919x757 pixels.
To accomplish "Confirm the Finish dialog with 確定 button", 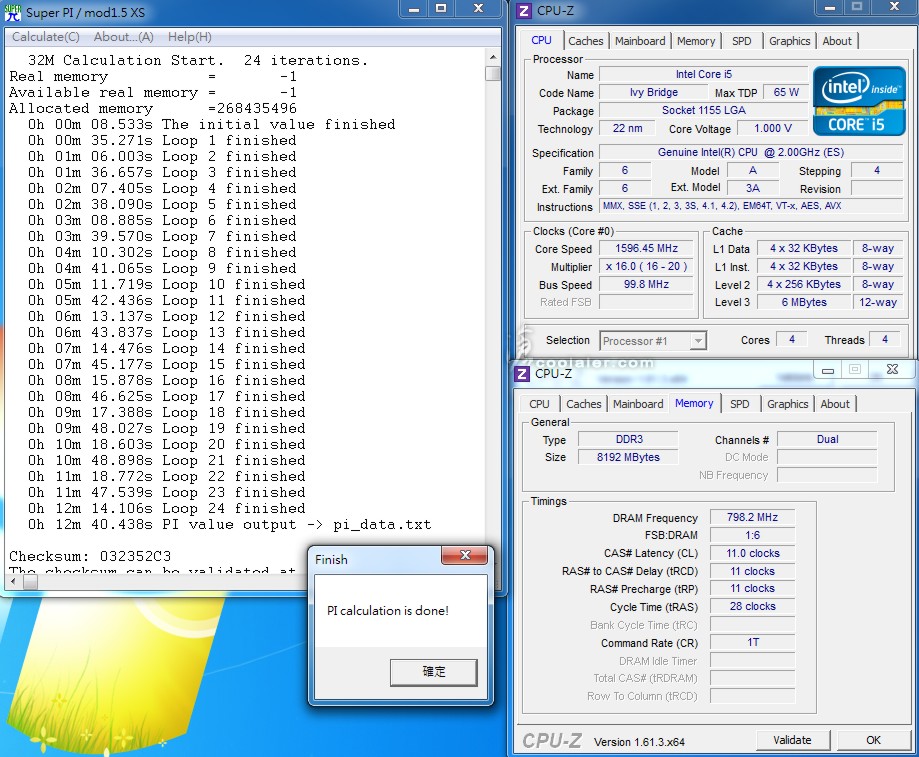I will [434, 671].
